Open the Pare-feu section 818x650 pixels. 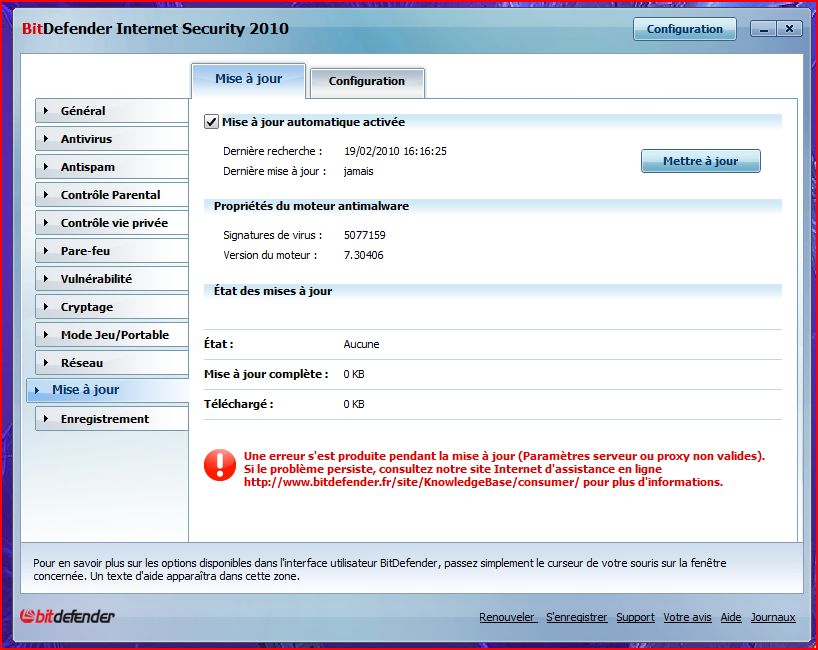click(112, 251)
